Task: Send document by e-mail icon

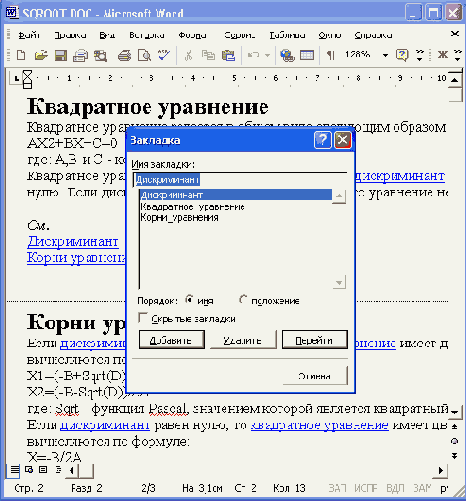Action: click(x=80, y=55)
